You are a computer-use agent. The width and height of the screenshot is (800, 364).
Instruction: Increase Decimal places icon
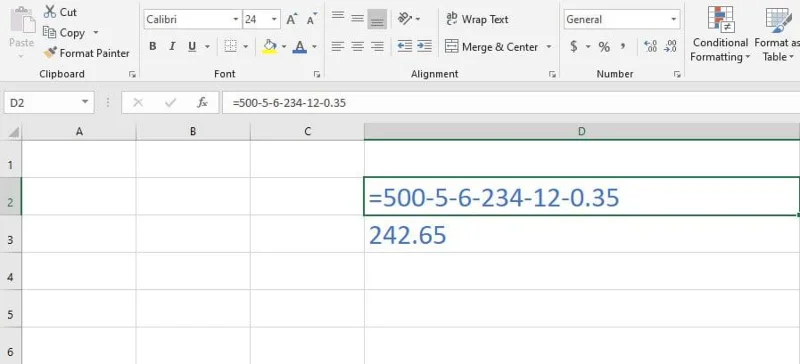[651, 47]
